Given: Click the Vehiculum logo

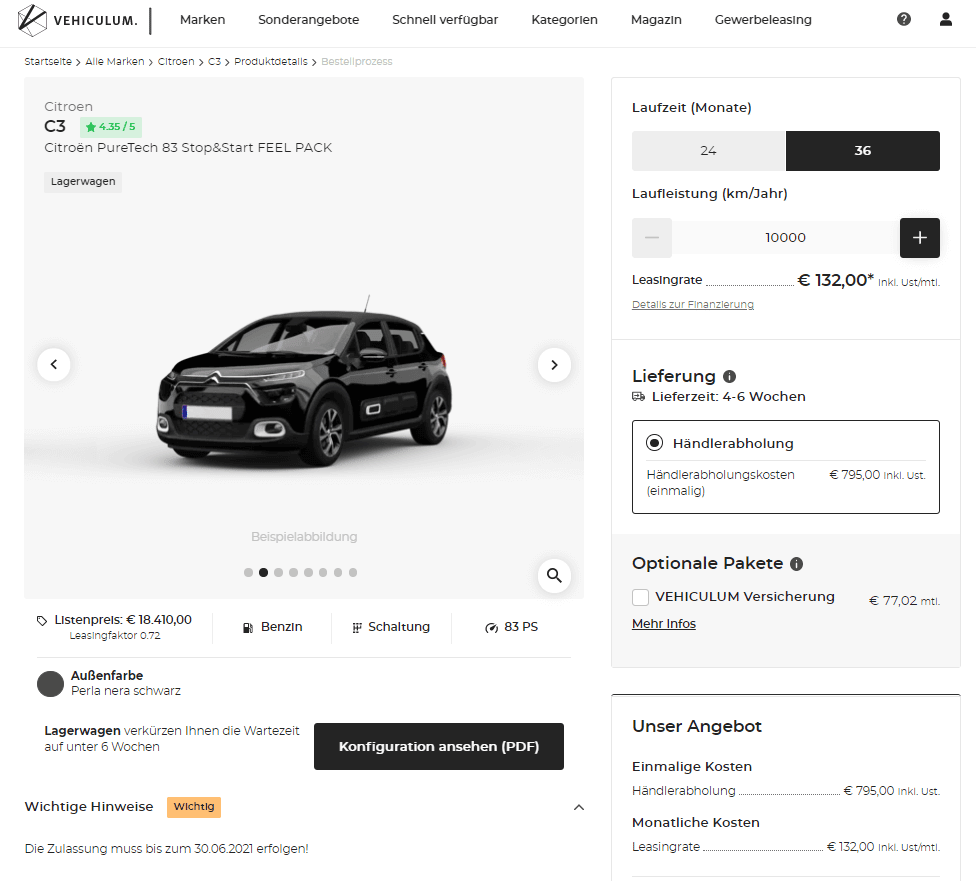Looking at the screenshot, I should pos(78,20).
